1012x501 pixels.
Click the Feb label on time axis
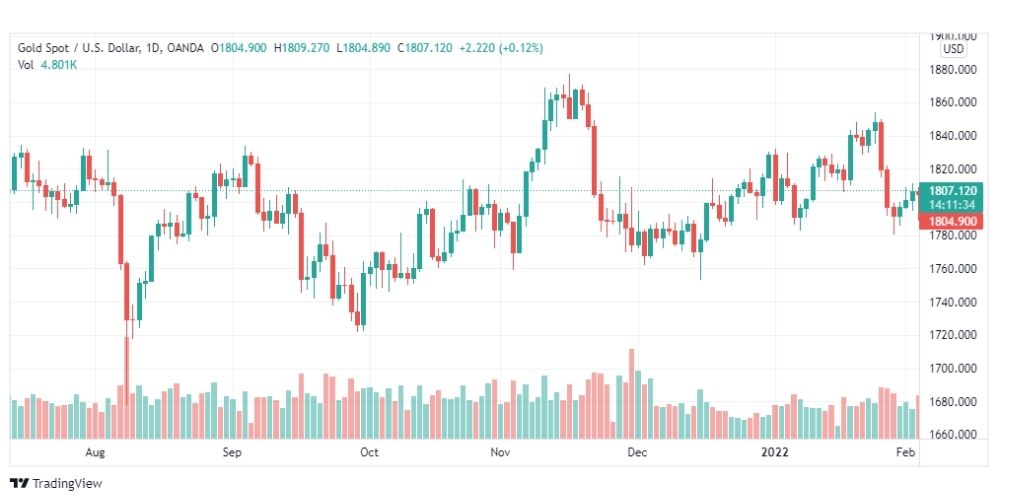[x=906, y=453]
